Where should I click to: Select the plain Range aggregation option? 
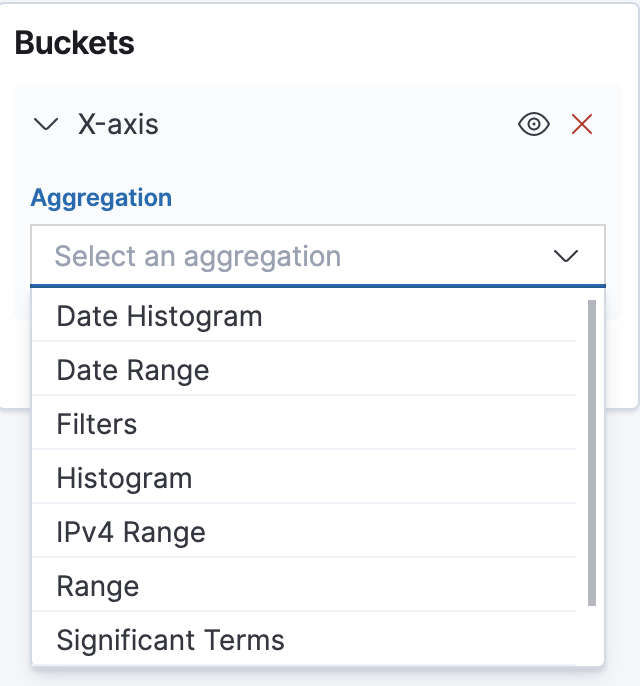pos(304,586)
